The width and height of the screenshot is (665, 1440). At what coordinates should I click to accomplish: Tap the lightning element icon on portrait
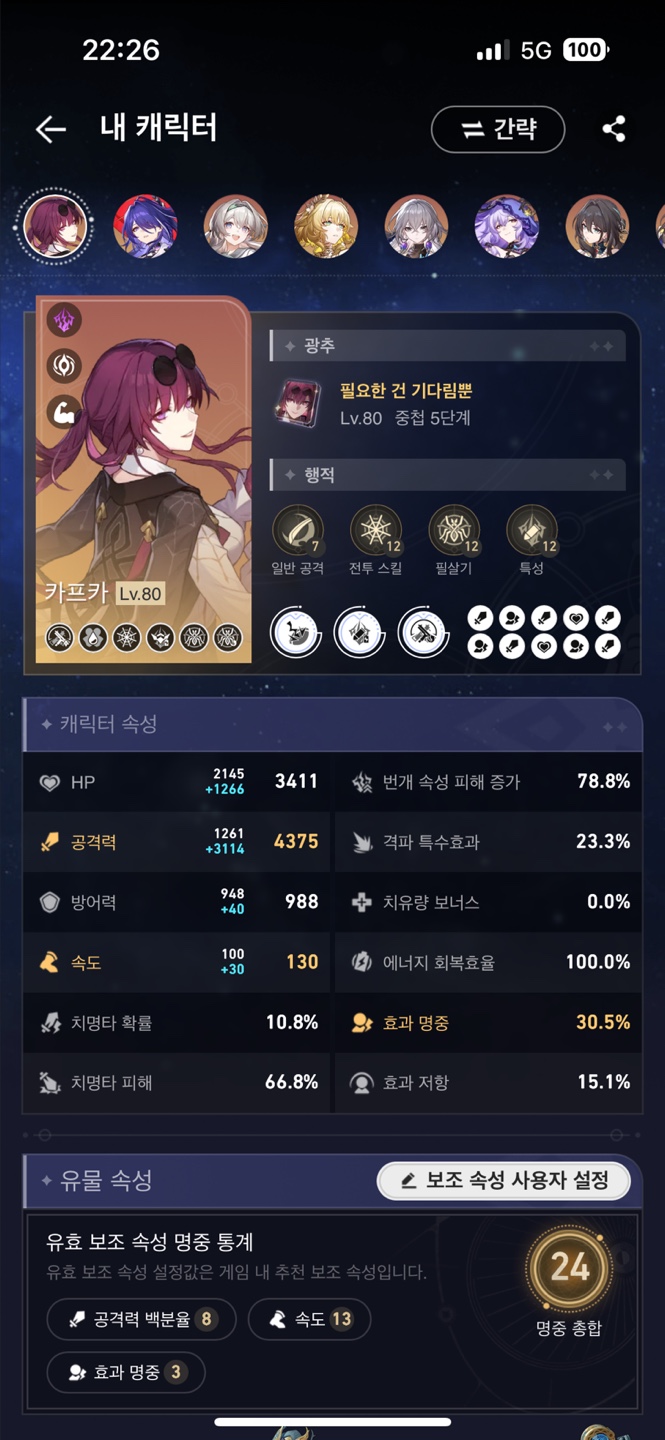tap(64, 321)
